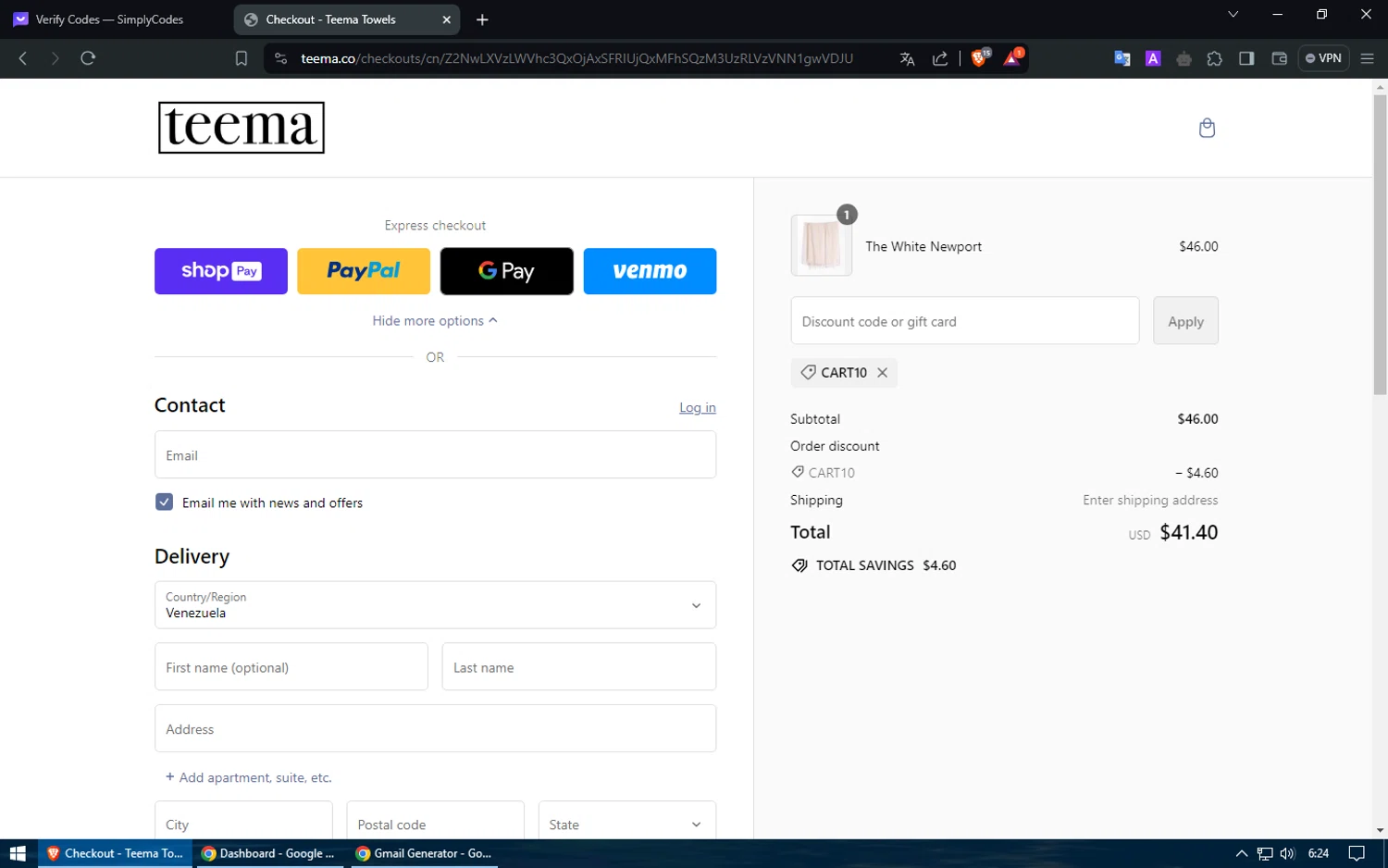Uncheck Email me with news and offers
This screenshot has width=1388, height=868.
pyautogui.click(x=165, y=502)
